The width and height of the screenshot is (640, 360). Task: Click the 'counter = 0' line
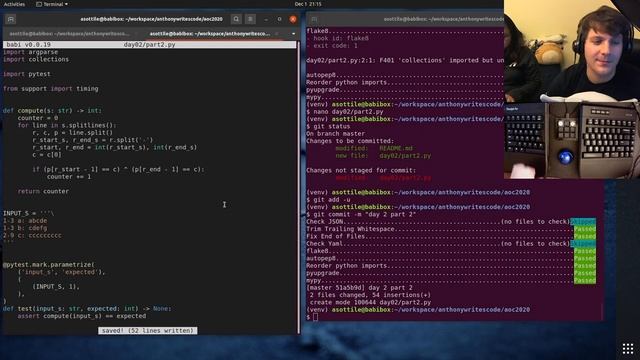point(38,118)
